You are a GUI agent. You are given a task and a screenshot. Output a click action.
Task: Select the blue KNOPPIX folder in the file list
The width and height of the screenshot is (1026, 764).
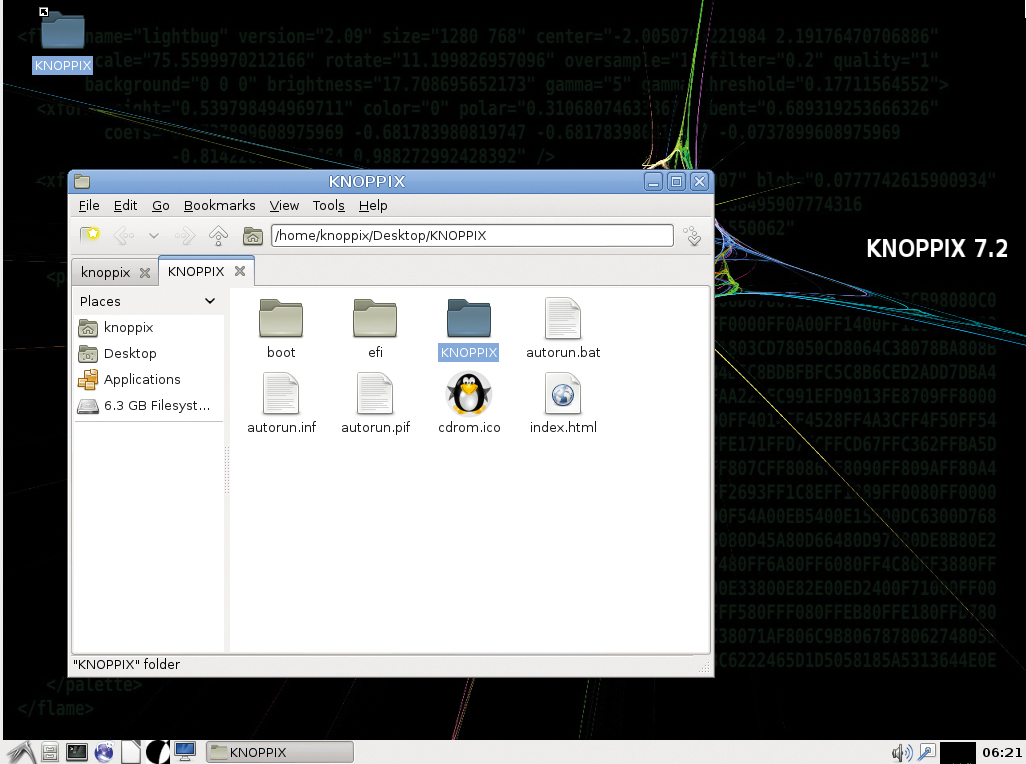point(469,328)
